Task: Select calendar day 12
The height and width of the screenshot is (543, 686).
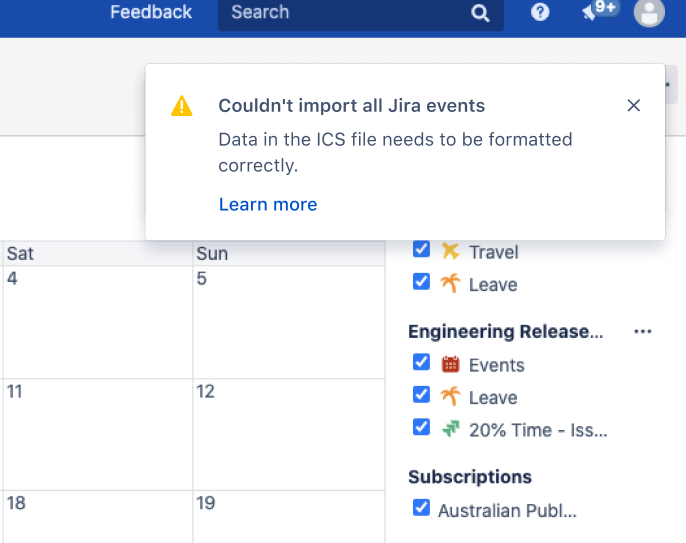Action: [x=289, y=434]
